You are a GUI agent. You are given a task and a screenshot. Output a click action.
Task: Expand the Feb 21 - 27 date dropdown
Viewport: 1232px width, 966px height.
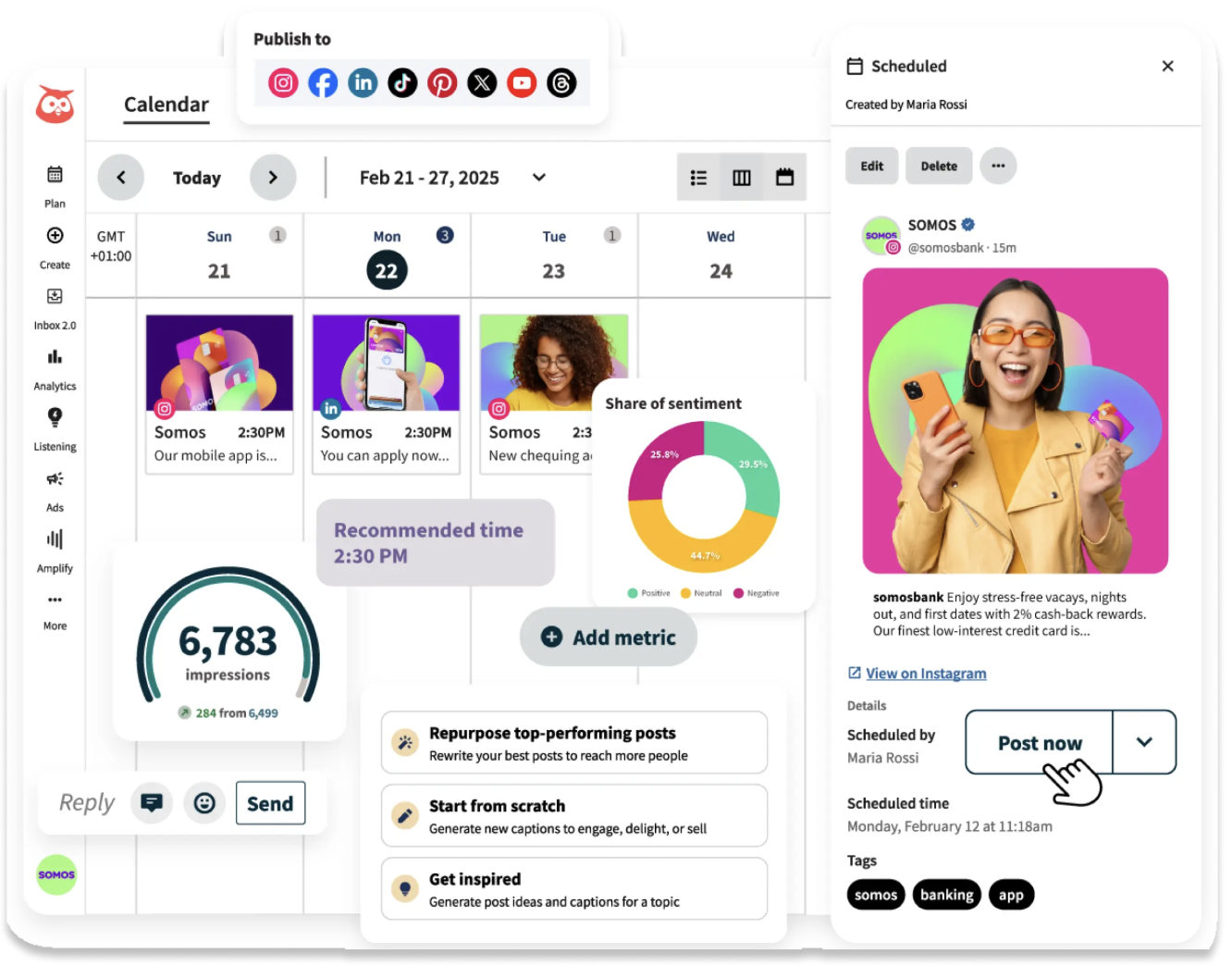pos(539,178)
